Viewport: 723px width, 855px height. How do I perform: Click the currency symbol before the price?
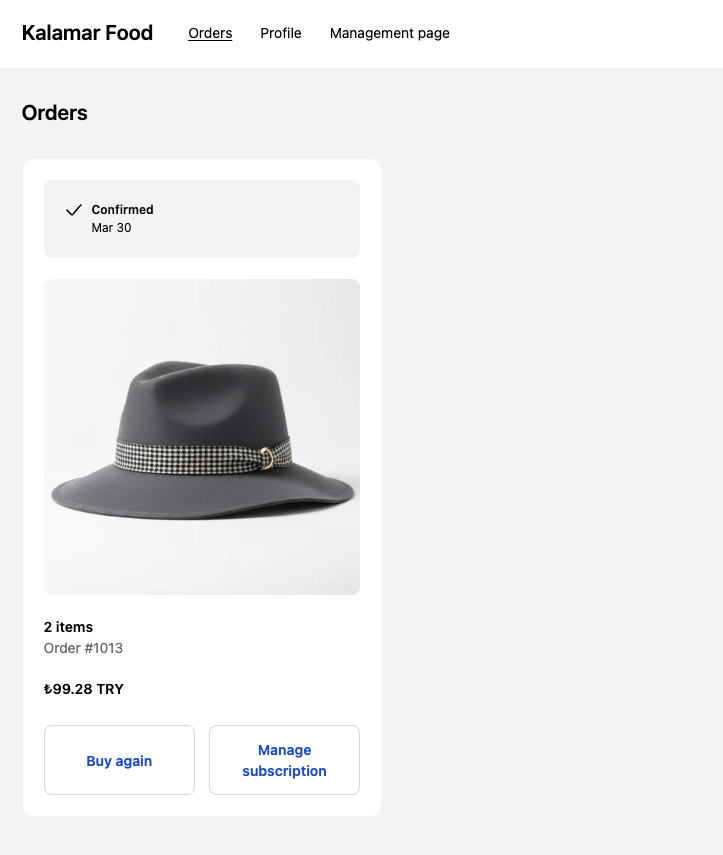[48, 689]
